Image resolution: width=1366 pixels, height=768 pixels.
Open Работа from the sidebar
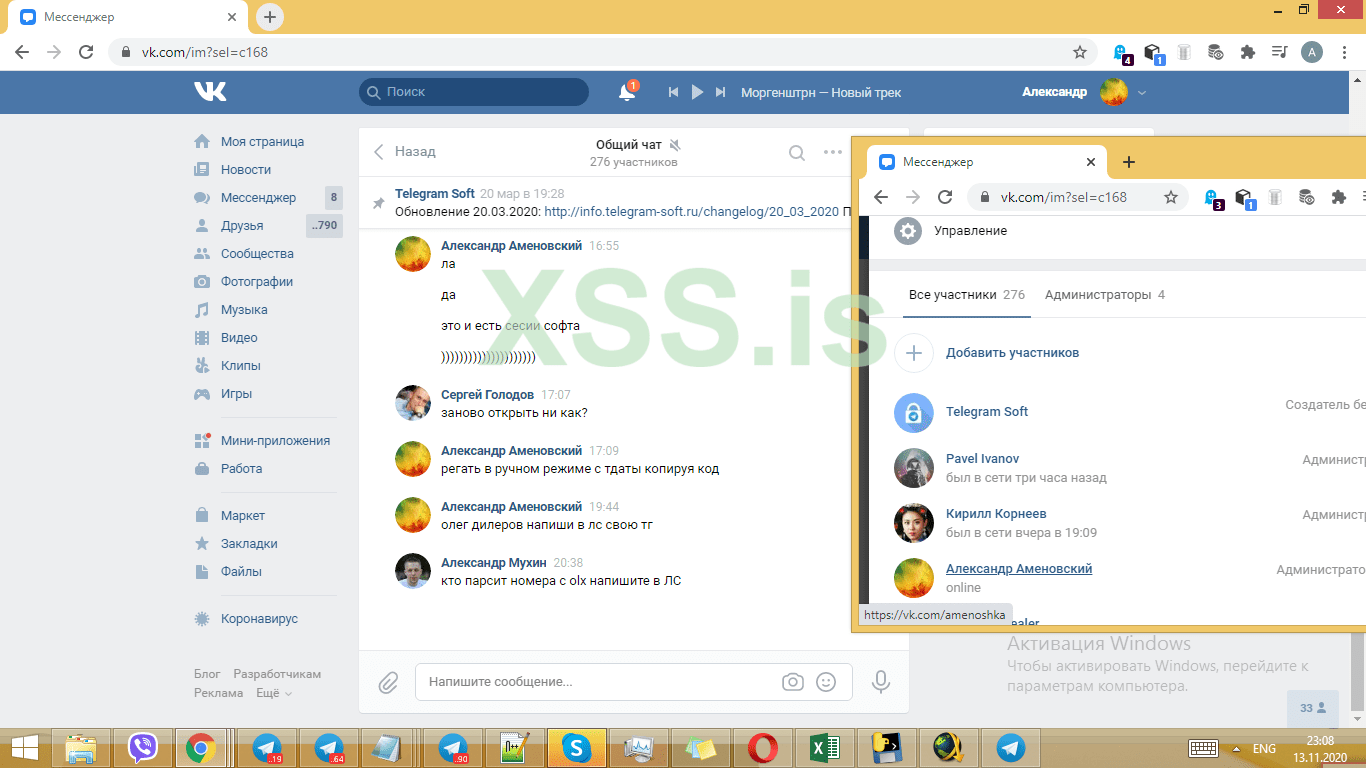pos(241,469)
